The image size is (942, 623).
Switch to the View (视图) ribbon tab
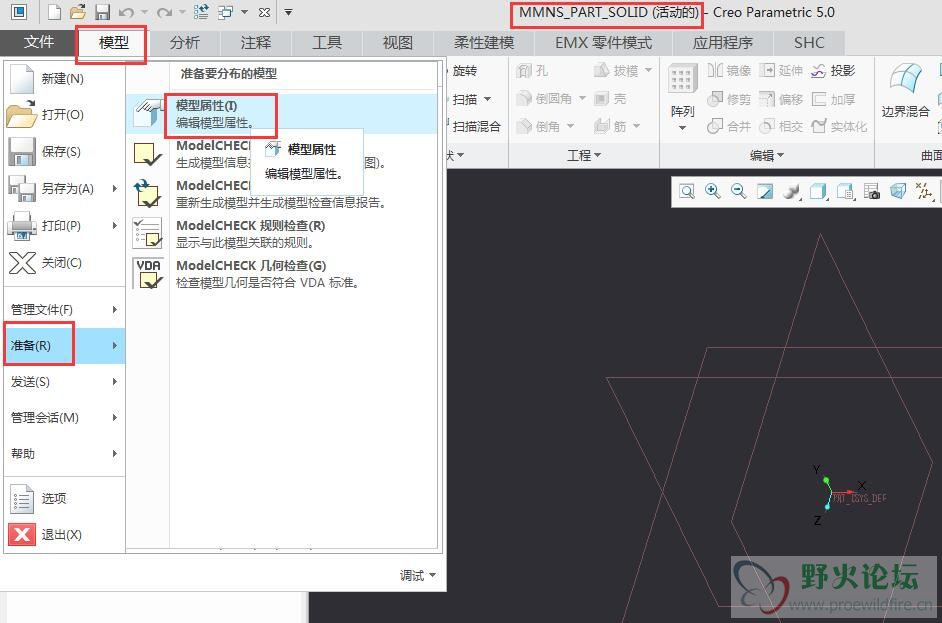coord(398,43)
